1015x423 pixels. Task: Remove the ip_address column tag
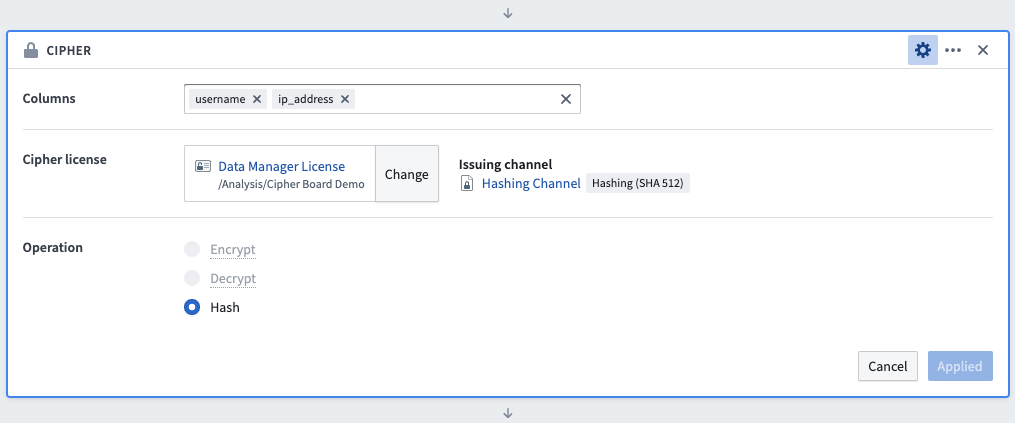(x=344, y=99)
